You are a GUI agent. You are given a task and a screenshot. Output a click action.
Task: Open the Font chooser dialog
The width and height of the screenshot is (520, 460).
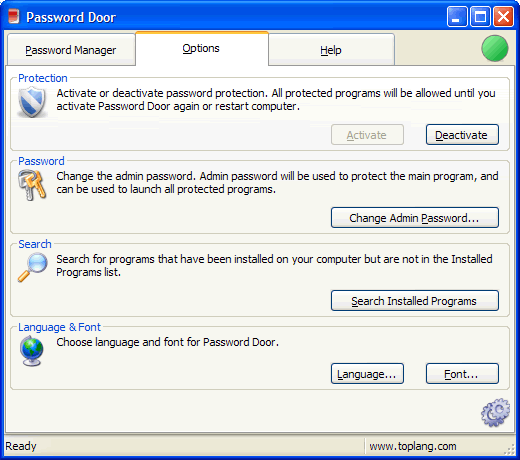462,374
